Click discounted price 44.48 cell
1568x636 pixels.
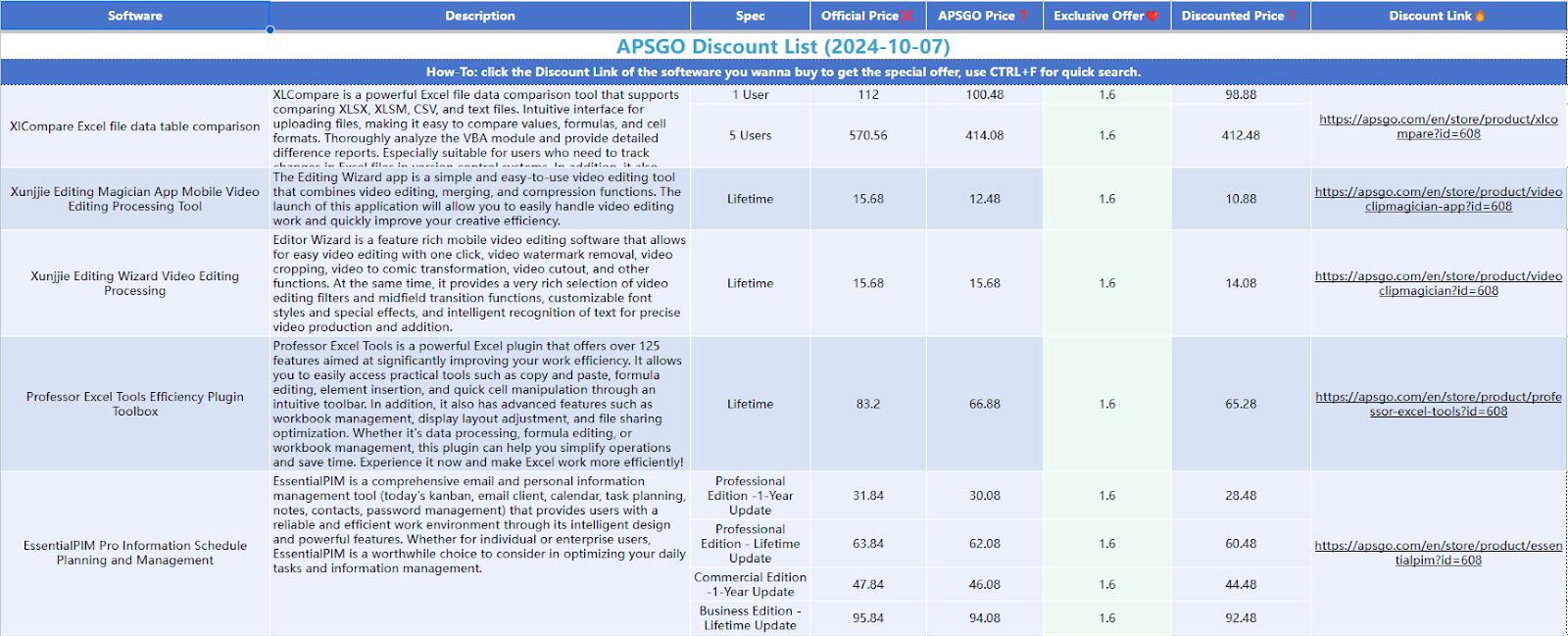pos(1241,584)
